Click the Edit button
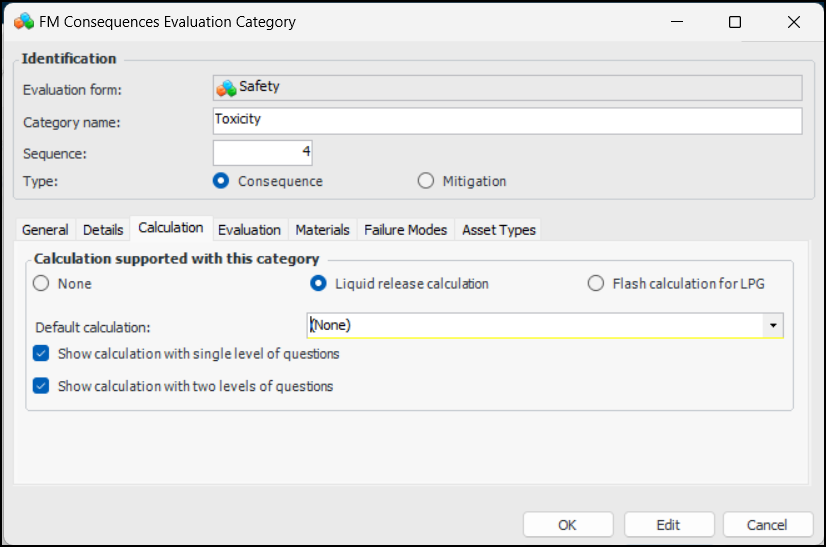Screen dimensions: 826x547 coord(668,524)
